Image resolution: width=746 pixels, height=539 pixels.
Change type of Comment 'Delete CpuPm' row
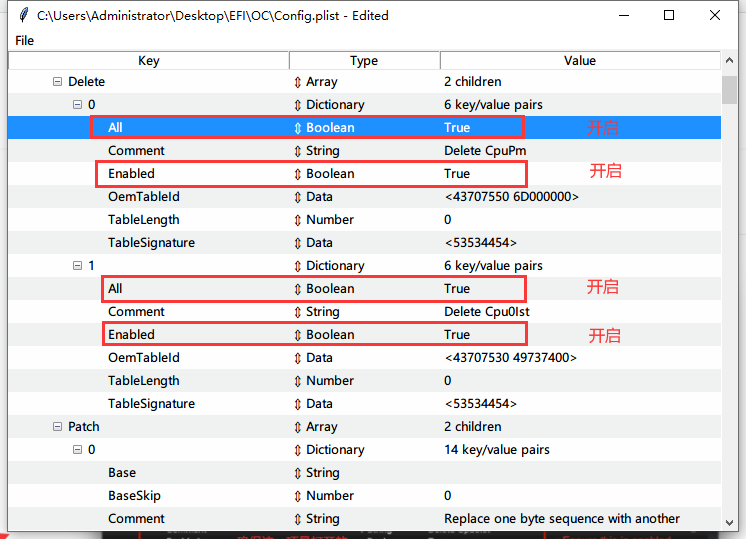pyautogui.click(x=297, y=151)
